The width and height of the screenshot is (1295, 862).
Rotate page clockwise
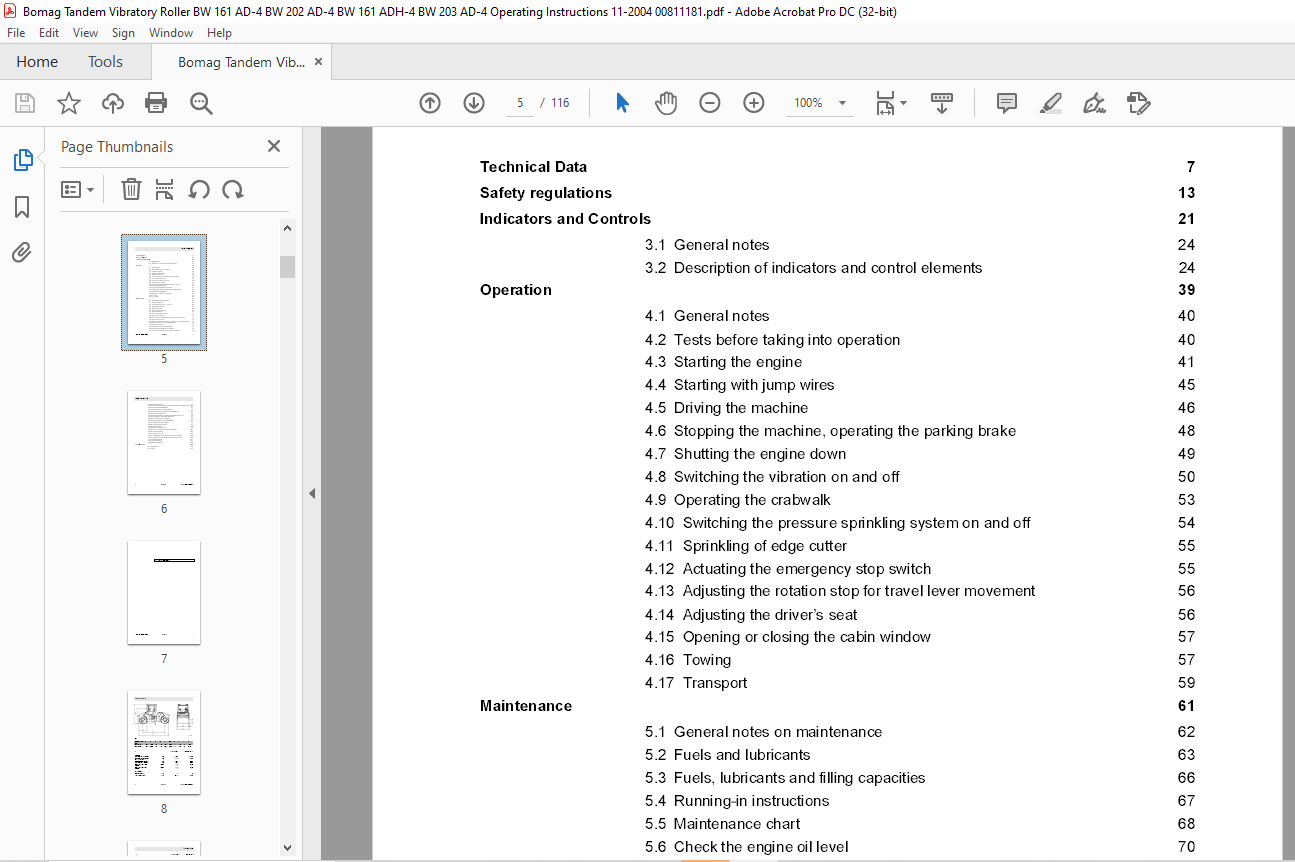[233, 189]
